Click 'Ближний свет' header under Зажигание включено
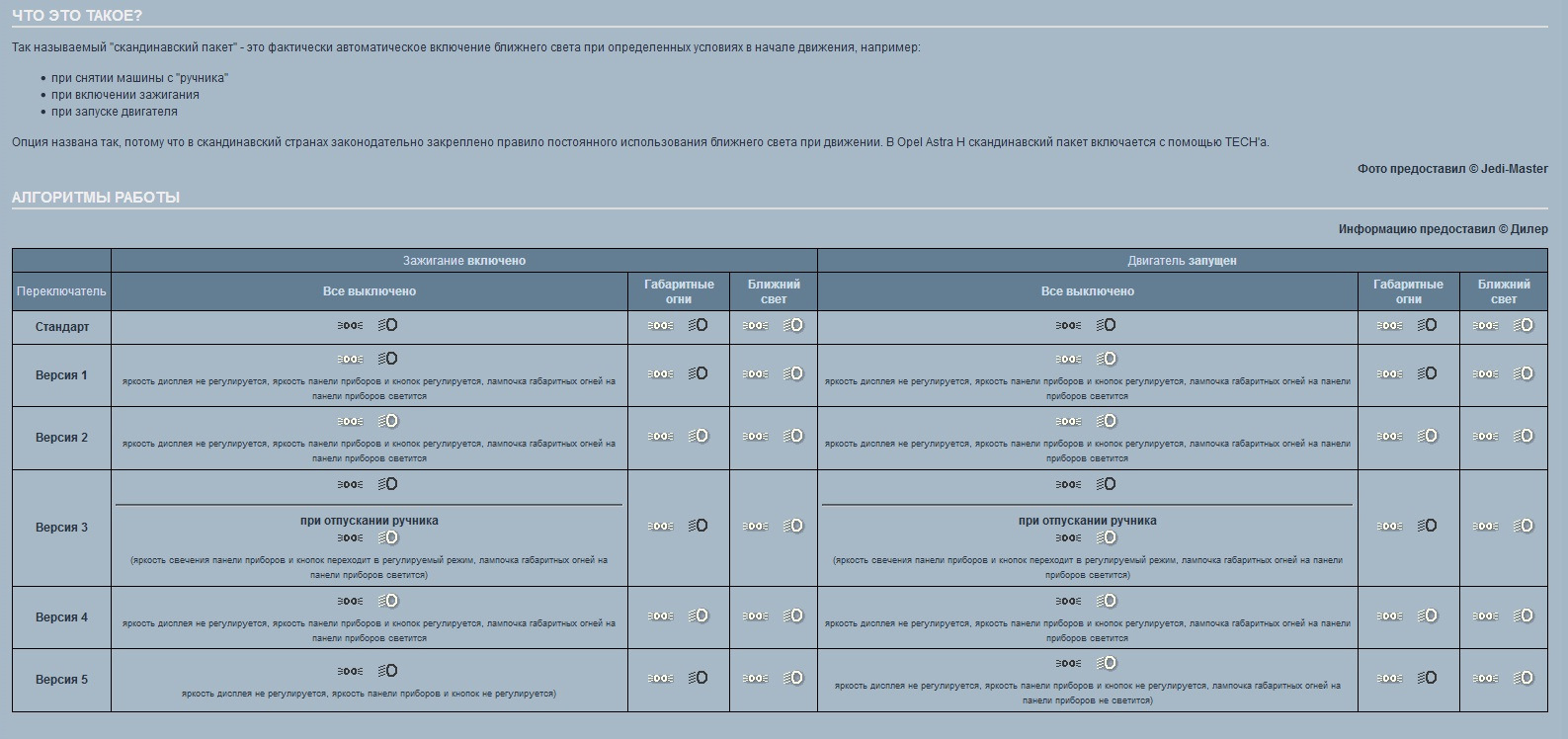 (775, 291)
